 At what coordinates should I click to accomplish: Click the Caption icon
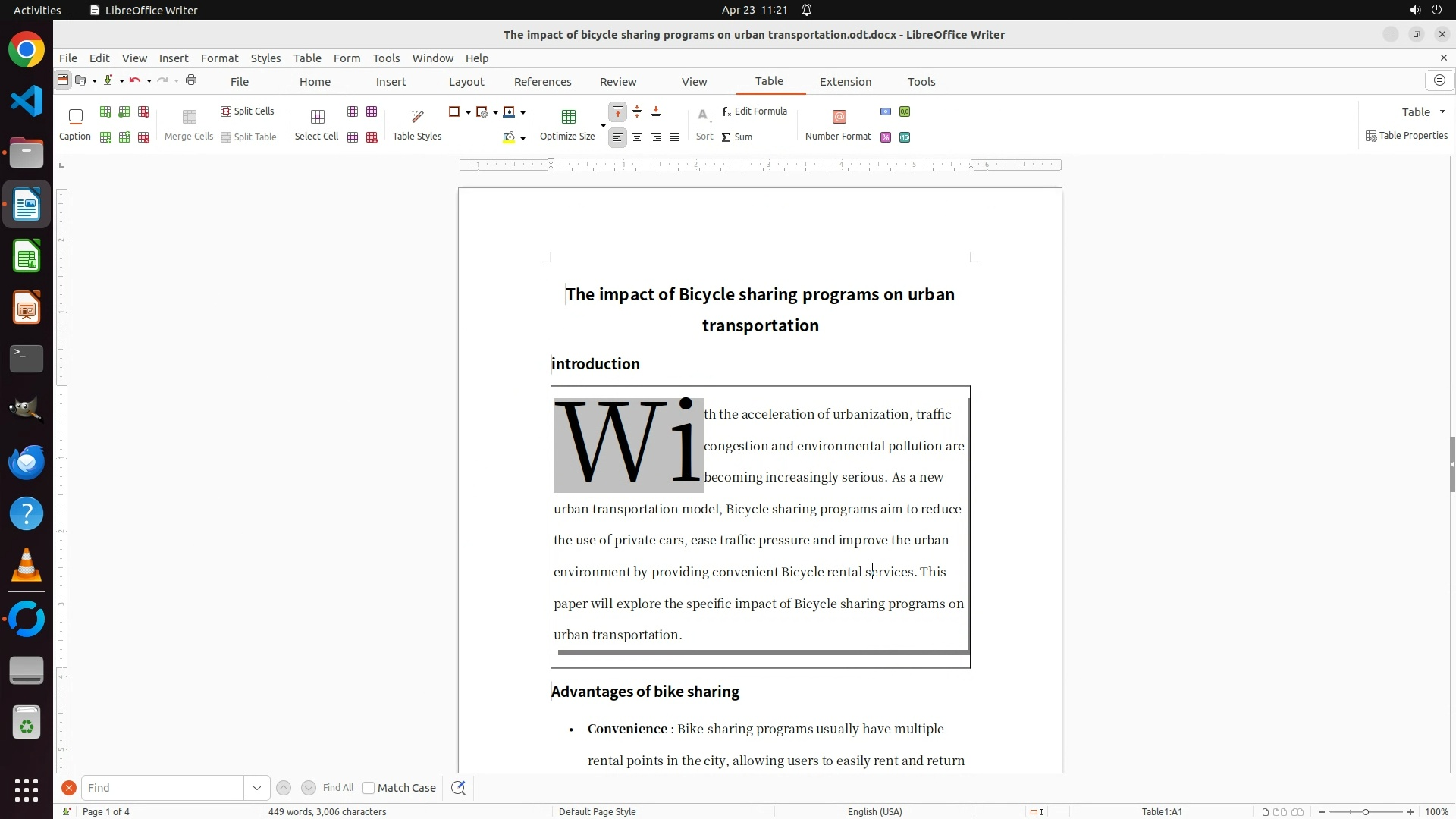point(75,117)
